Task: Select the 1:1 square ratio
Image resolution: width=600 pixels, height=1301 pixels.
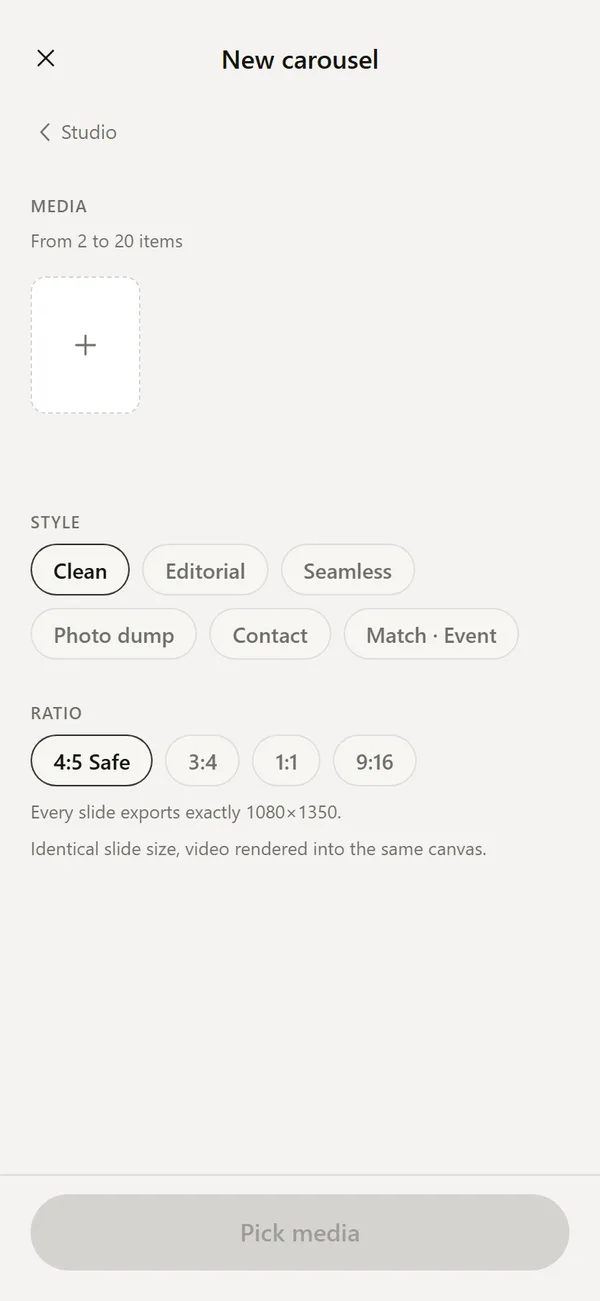Action: point(286,762)
